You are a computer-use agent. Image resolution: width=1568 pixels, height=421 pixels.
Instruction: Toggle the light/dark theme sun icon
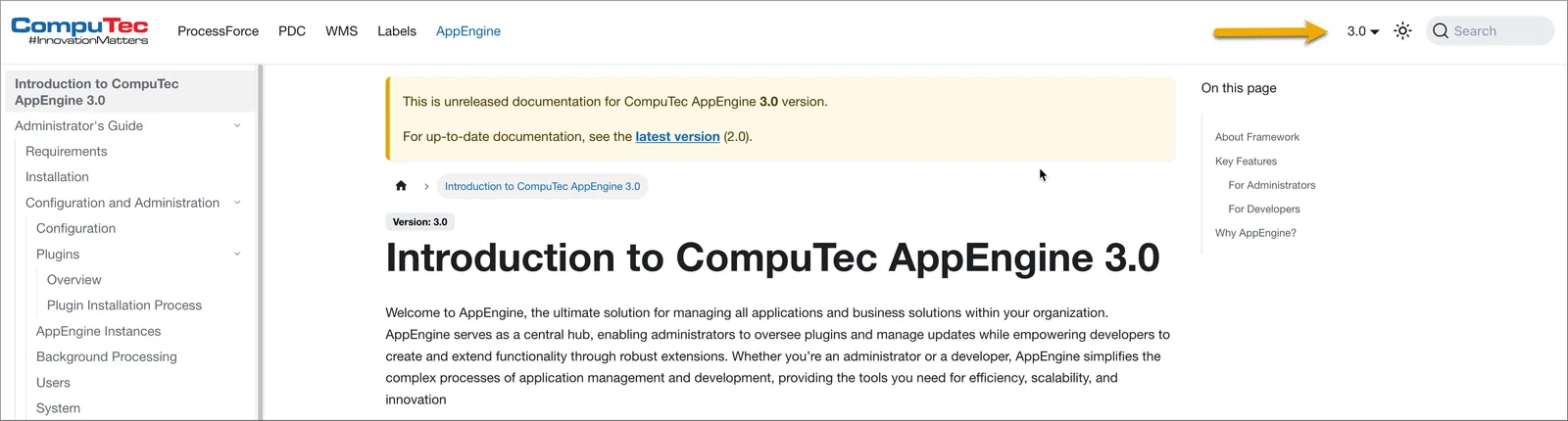[1402, 31]
